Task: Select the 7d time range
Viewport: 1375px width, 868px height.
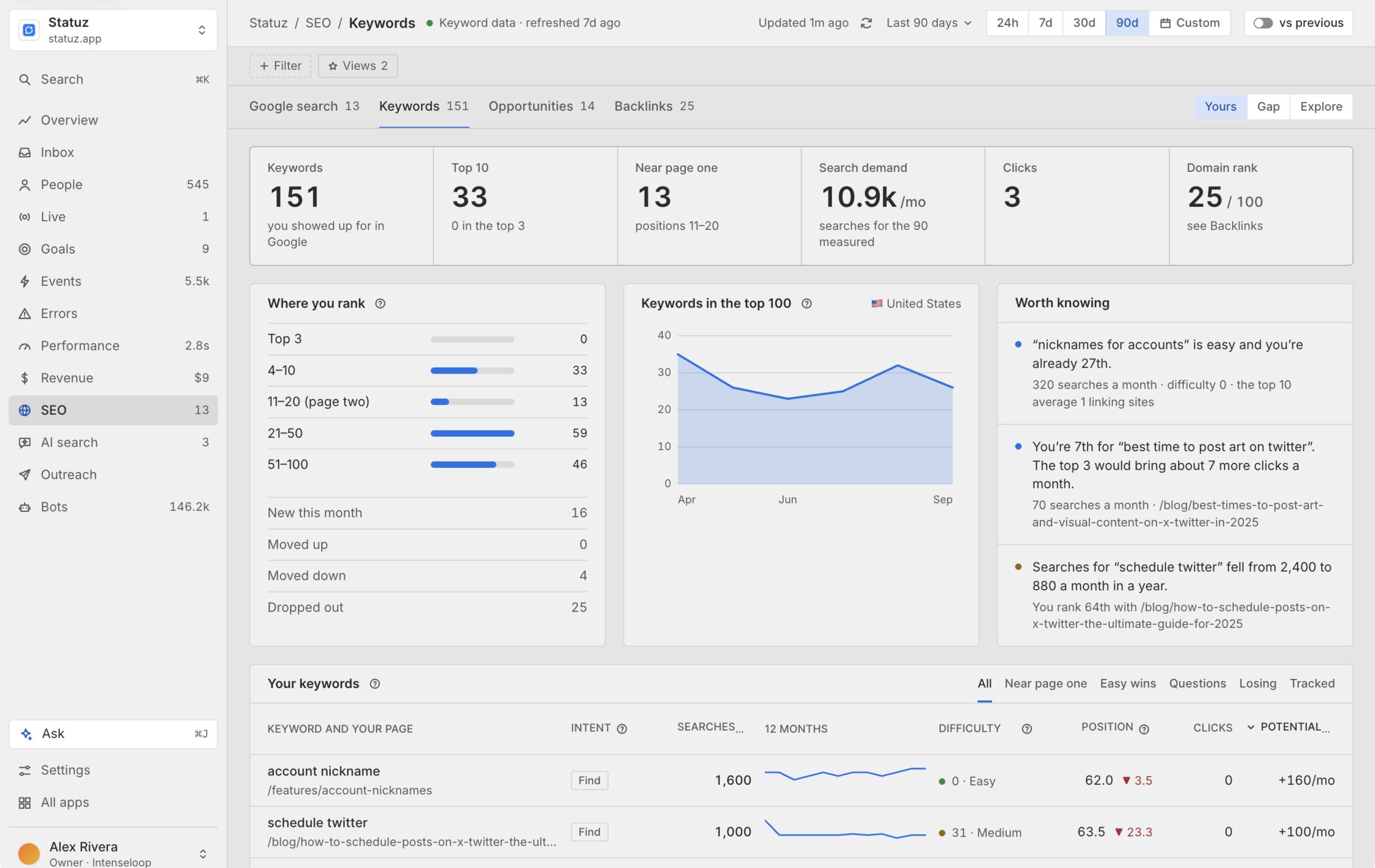Action: (x=1045, y=23)
